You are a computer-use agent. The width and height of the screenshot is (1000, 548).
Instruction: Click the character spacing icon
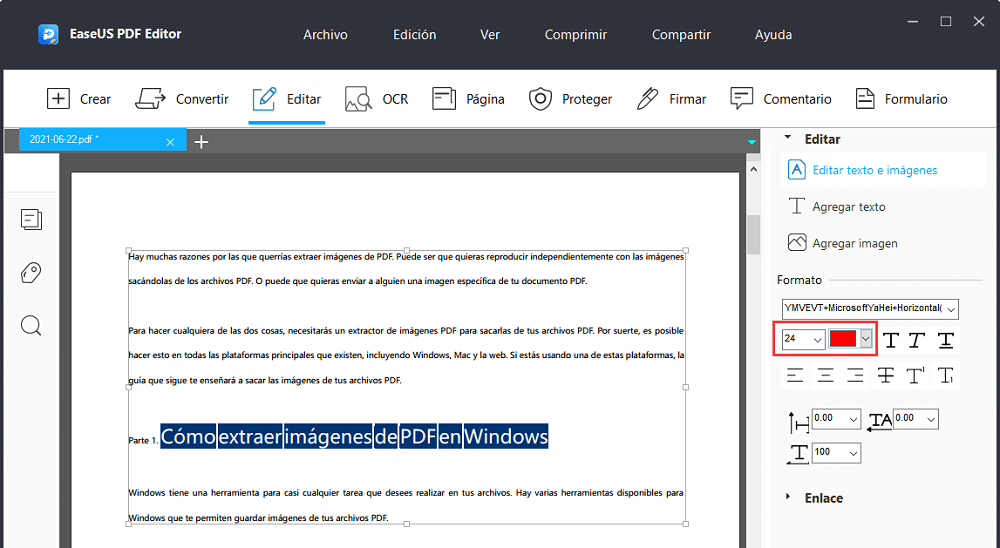[x=879, y=420]
